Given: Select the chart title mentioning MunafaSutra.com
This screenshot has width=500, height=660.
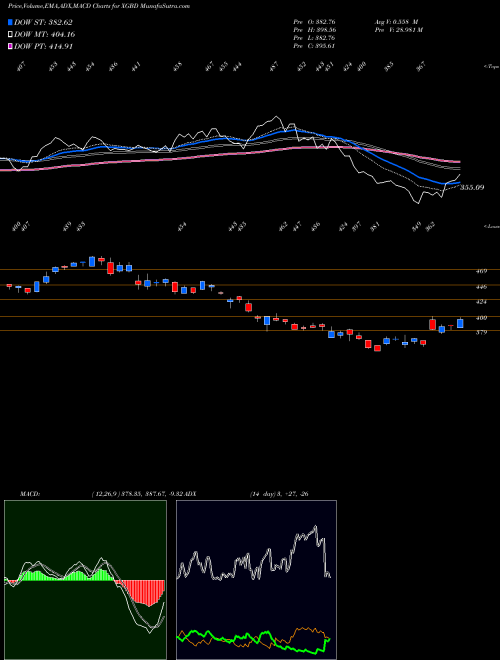Looking at the screenshot, I should [x=98, y=6].
